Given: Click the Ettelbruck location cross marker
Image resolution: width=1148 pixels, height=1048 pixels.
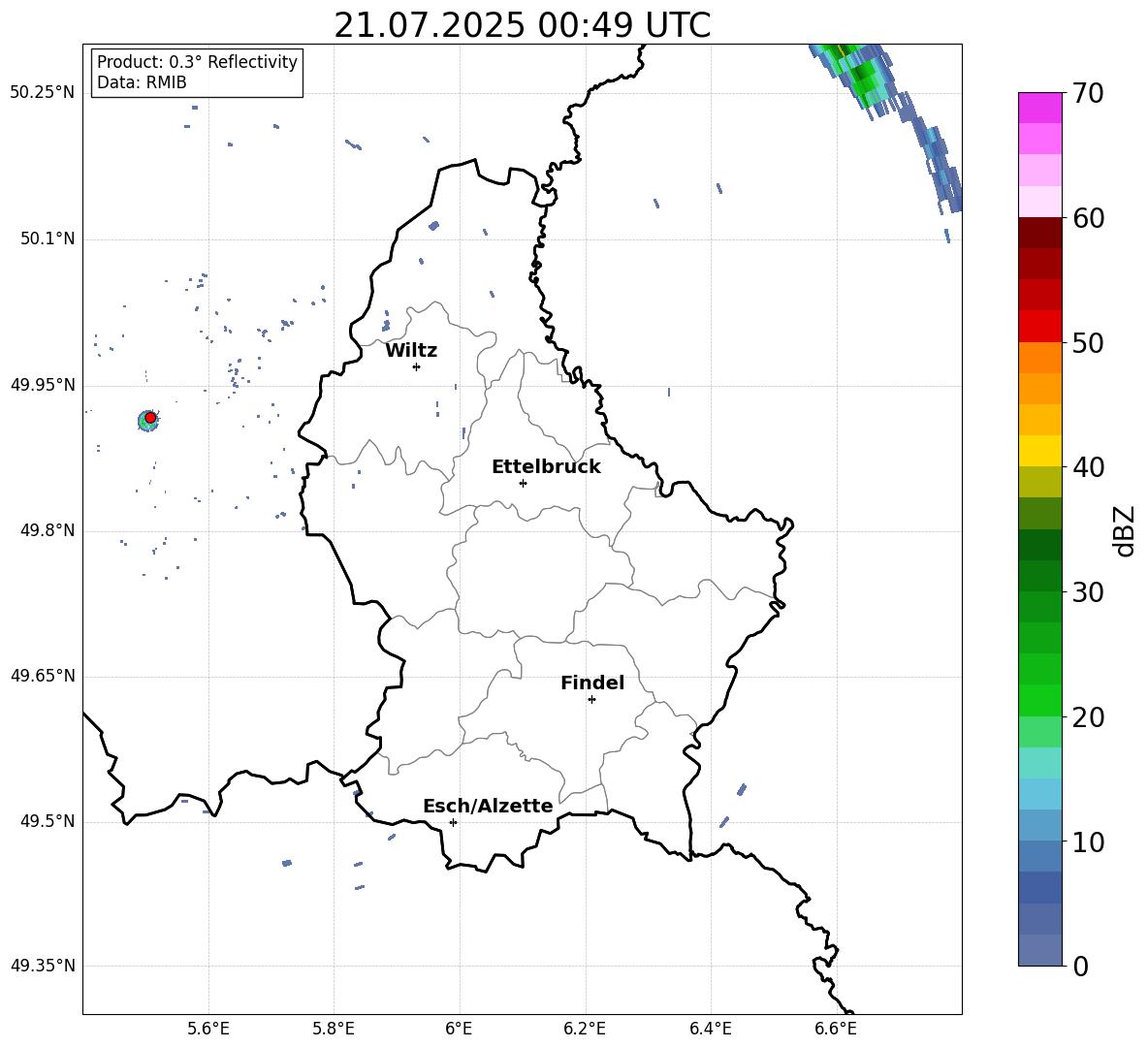Looking at the screenshot, I should (523, 483).
